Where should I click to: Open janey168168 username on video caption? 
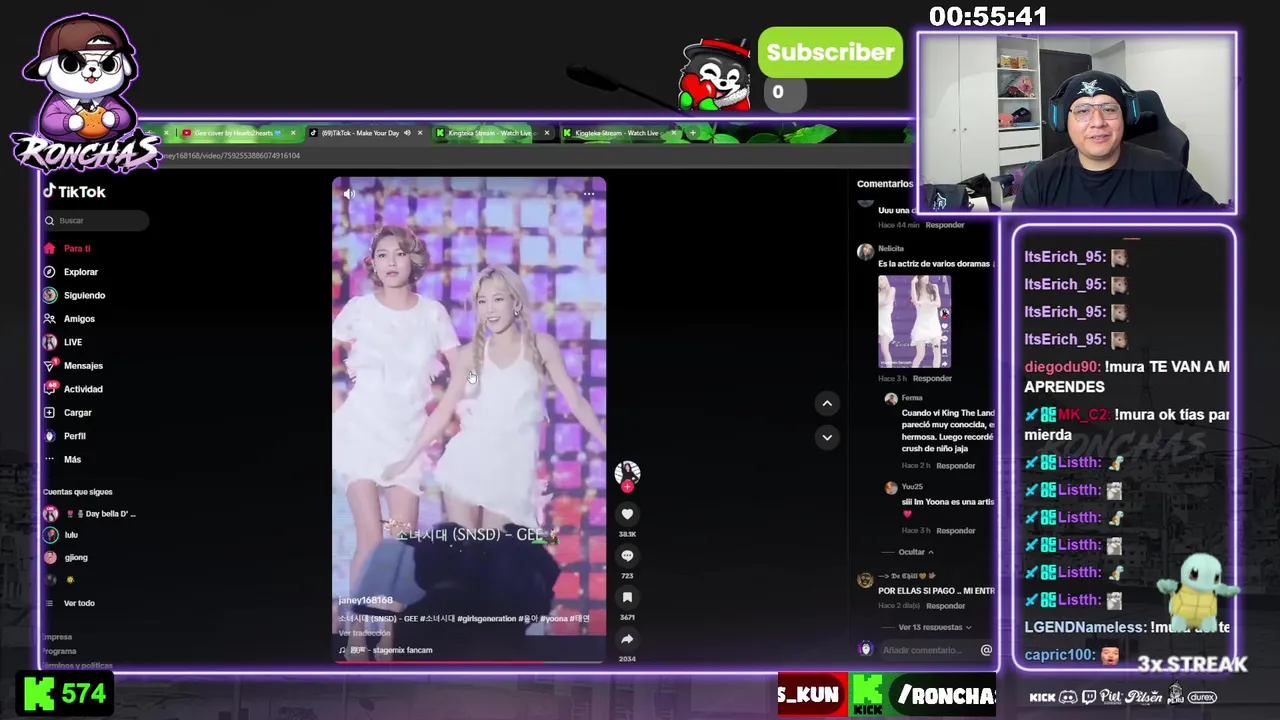[365, 600]
